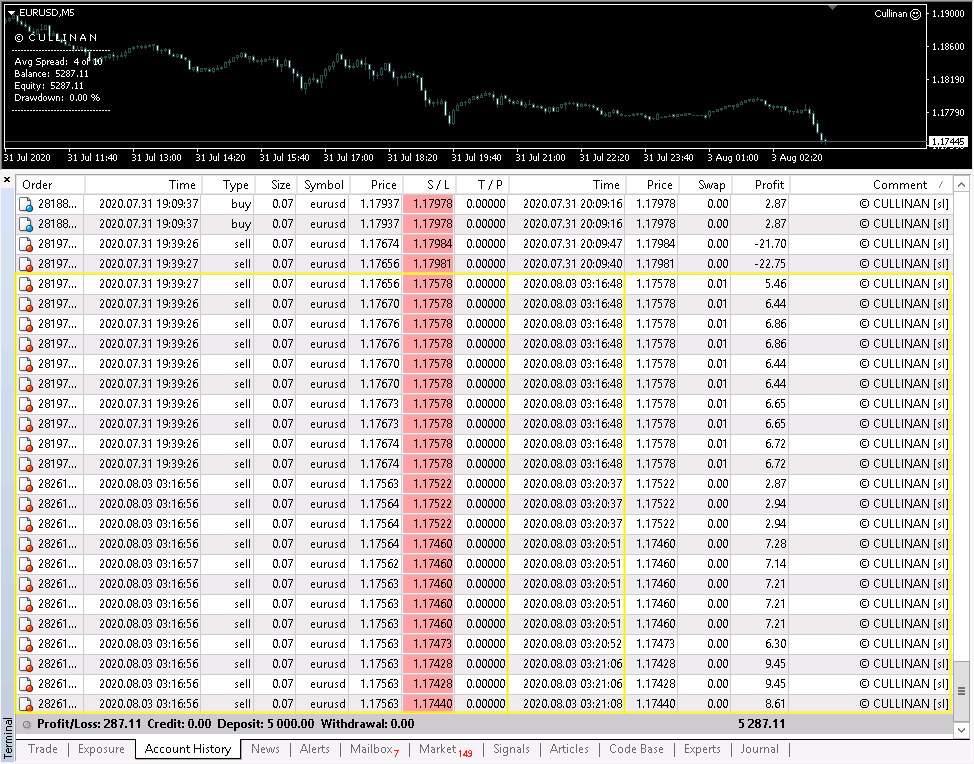974x764 pixels.
Task: Sort by the Symbol column header
Action: 322,184
